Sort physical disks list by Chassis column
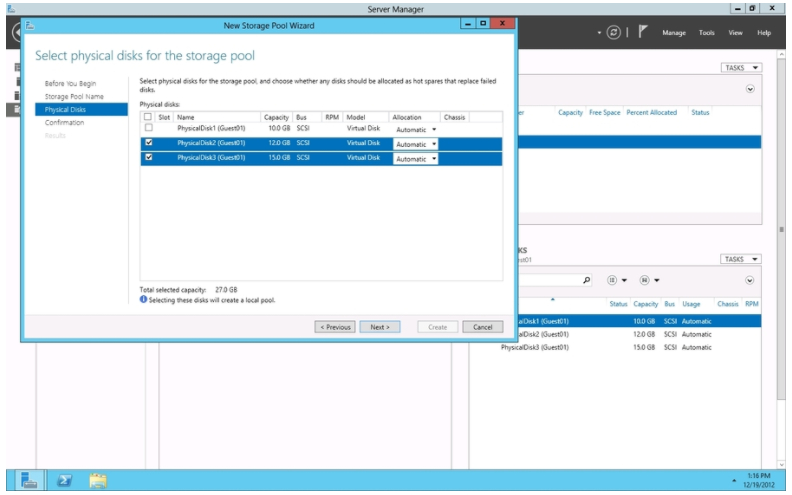The image size is (792, 495). pos(727,304)
